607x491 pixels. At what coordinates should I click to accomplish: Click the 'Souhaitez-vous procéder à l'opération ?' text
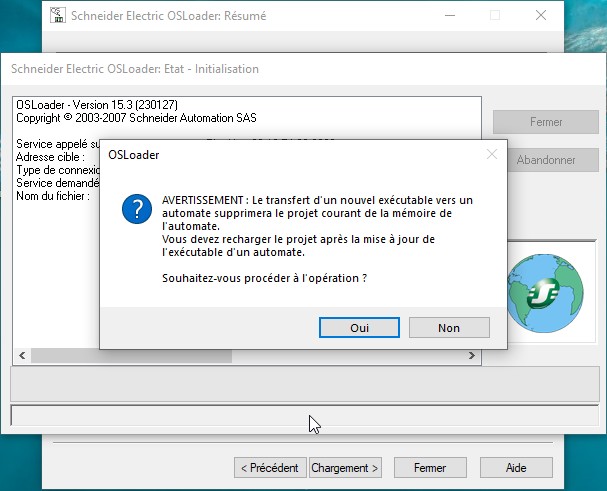coord(264,278)
